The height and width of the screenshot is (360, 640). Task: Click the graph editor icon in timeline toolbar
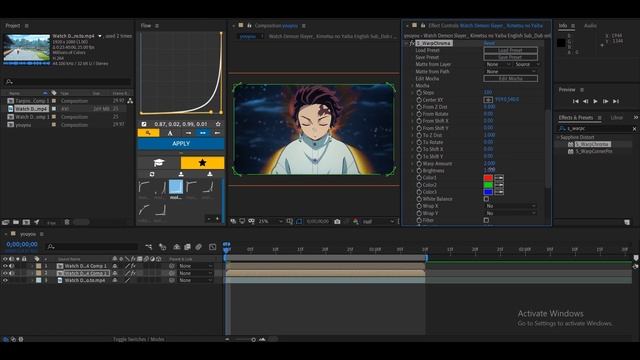tap(212, 247)
